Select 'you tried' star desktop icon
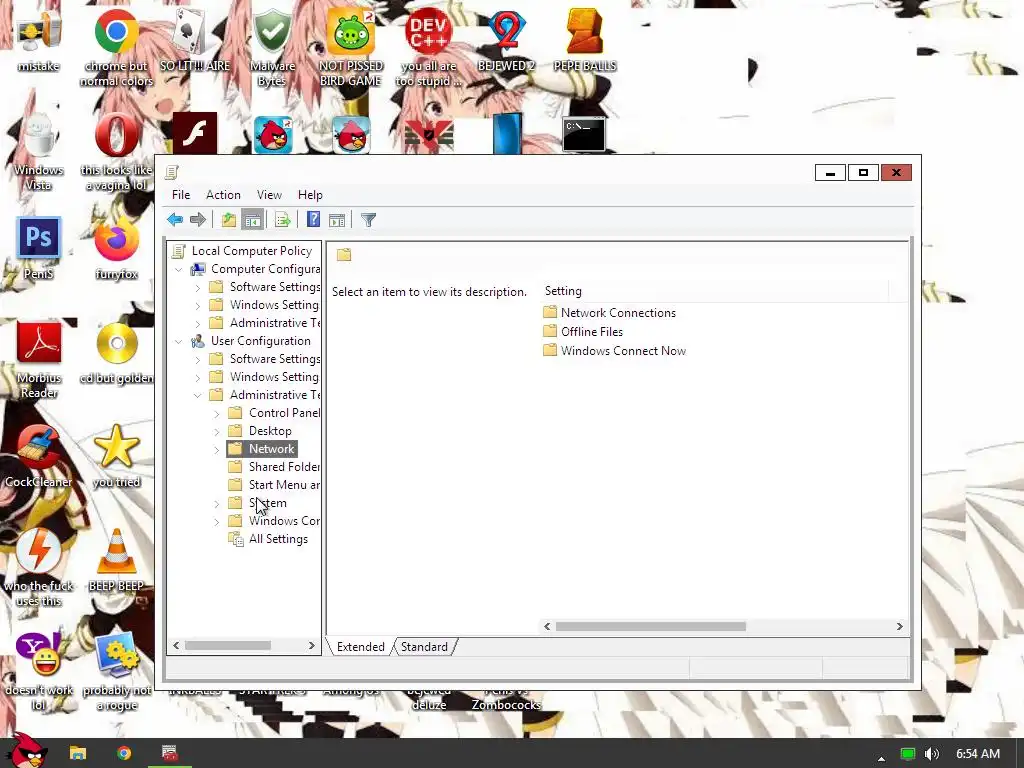Viewport: 1024px width, 768px height. tap(116, 456)
